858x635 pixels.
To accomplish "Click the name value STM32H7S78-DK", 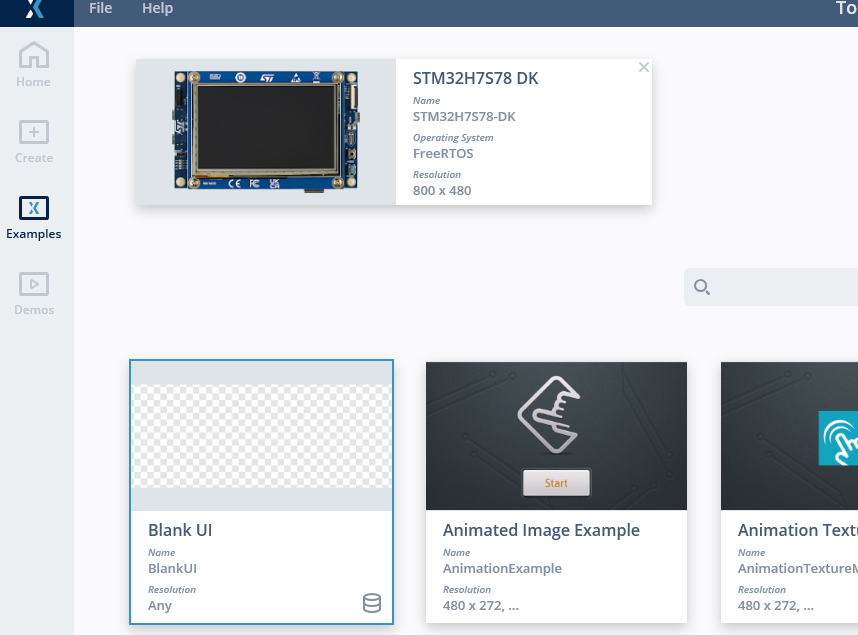I will point(464,117).
